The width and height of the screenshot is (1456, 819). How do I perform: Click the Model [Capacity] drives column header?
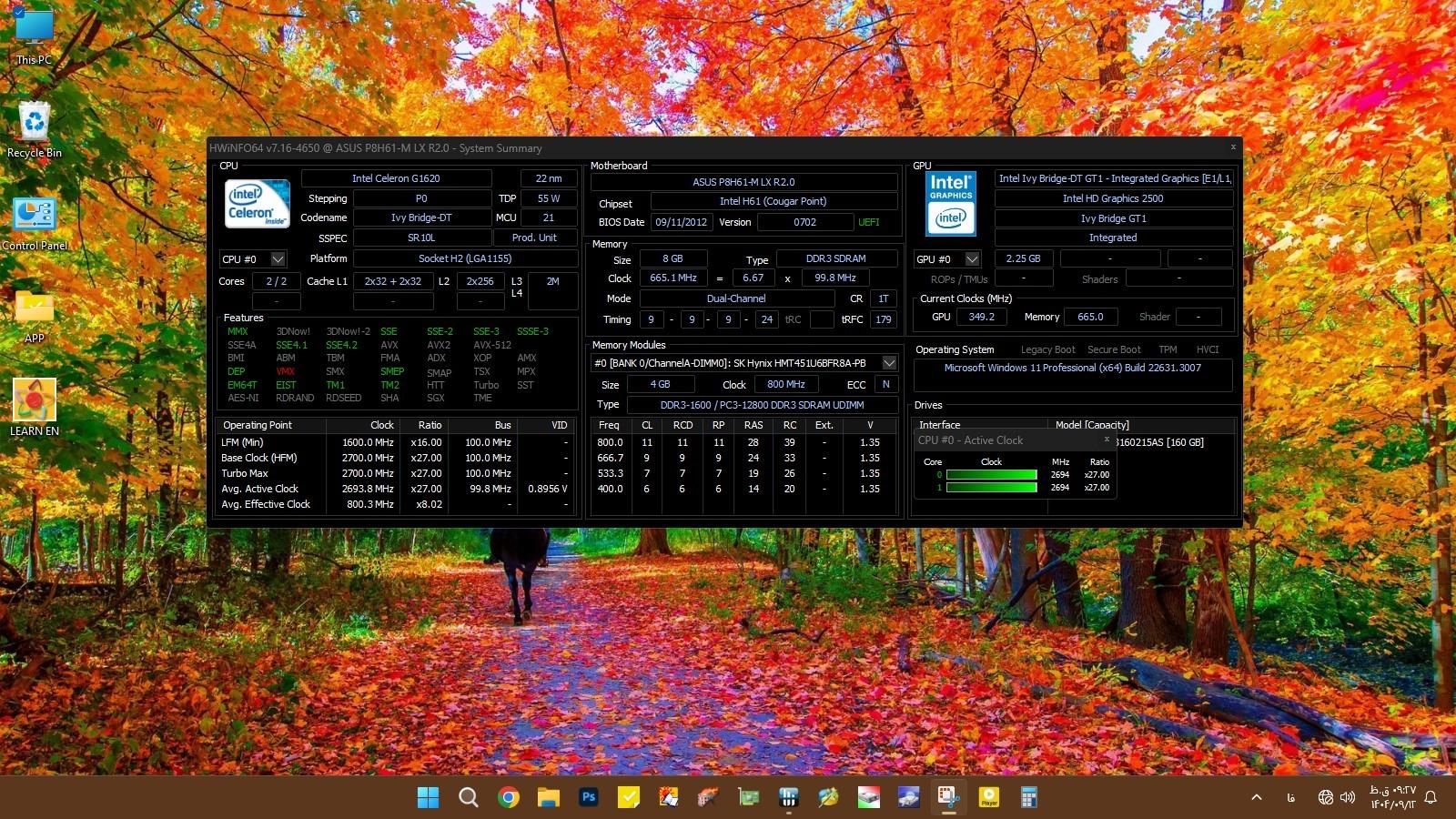point(1092,425)
